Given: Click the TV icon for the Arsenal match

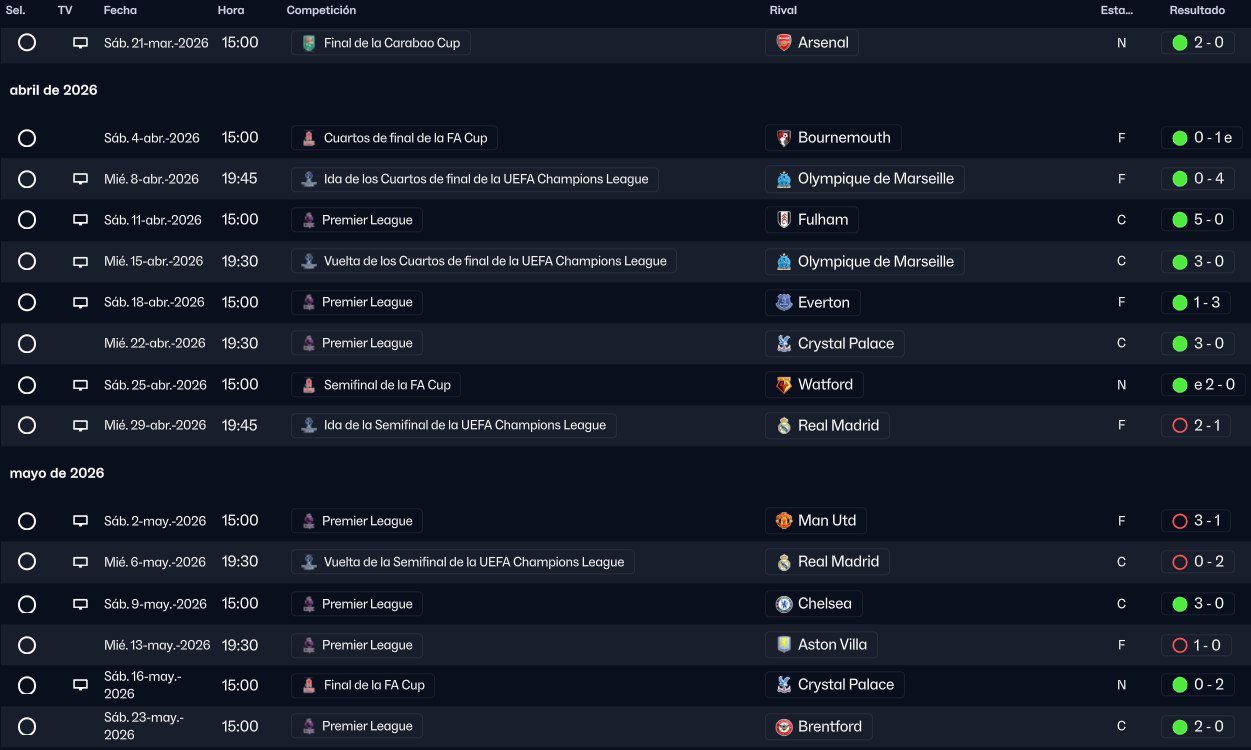Looking at the screenshot, I should (x=81, y=43).
